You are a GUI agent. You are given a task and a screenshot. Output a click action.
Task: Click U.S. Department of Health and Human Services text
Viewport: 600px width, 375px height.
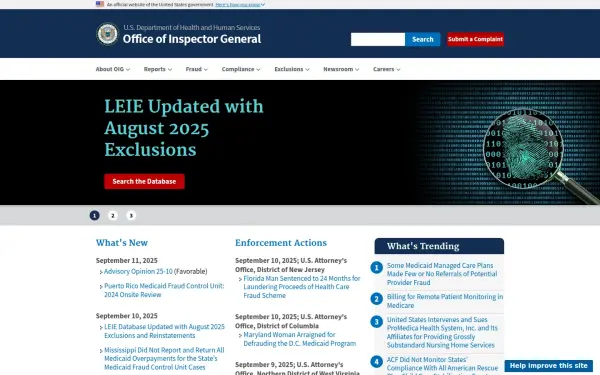[x=192, y=28]
